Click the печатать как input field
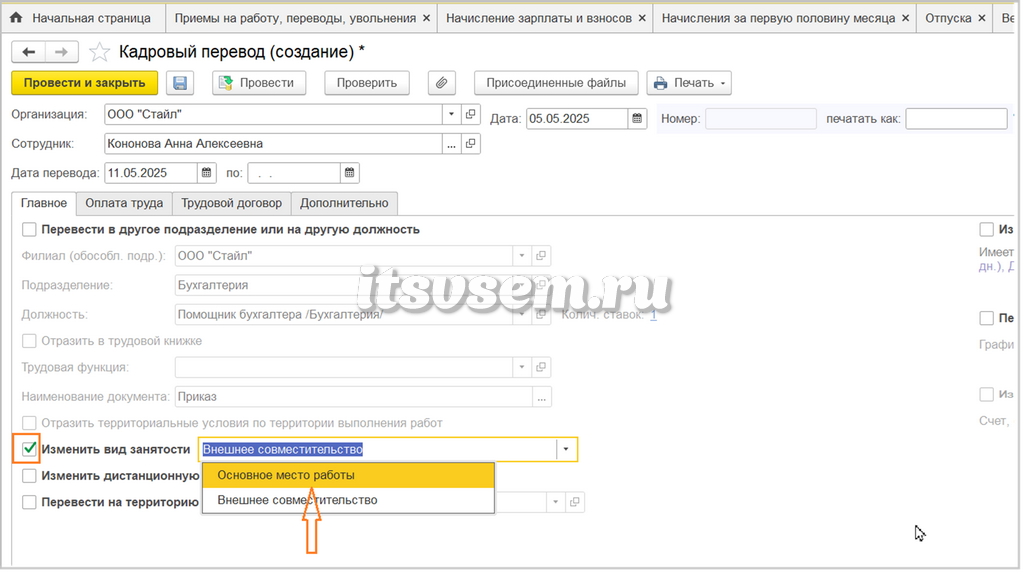Image resolution: width=1024 pixels, height=574 pixels. click(x=956, y=119)
